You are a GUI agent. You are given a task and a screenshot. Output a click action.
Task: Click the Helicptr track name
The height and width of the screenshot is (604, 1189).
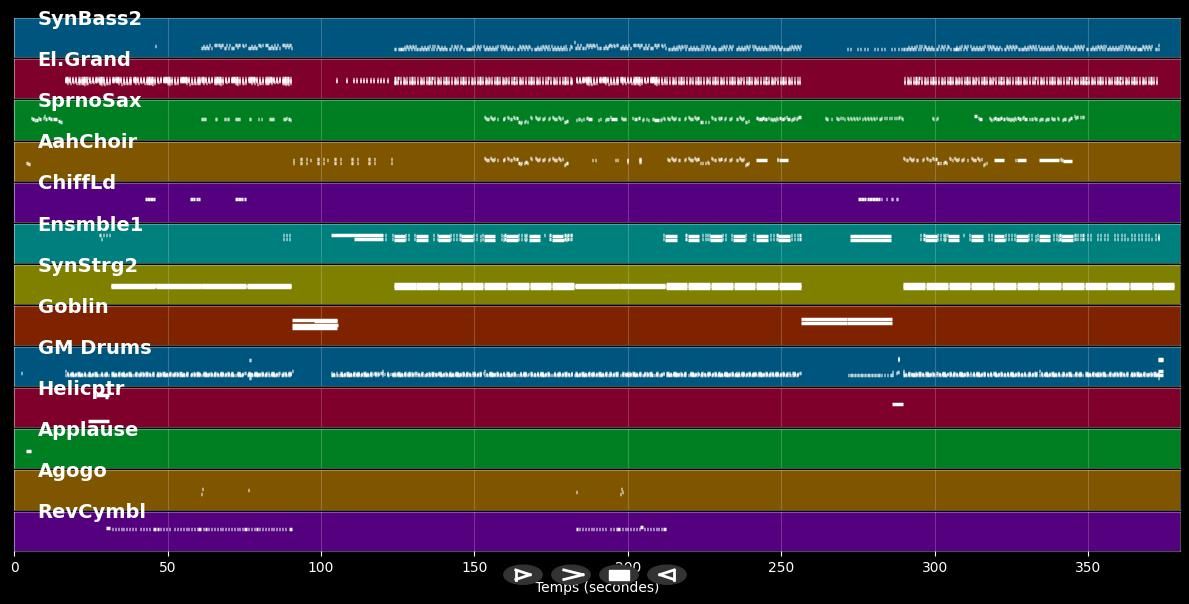pyautogui.click(x=81, y=389)
